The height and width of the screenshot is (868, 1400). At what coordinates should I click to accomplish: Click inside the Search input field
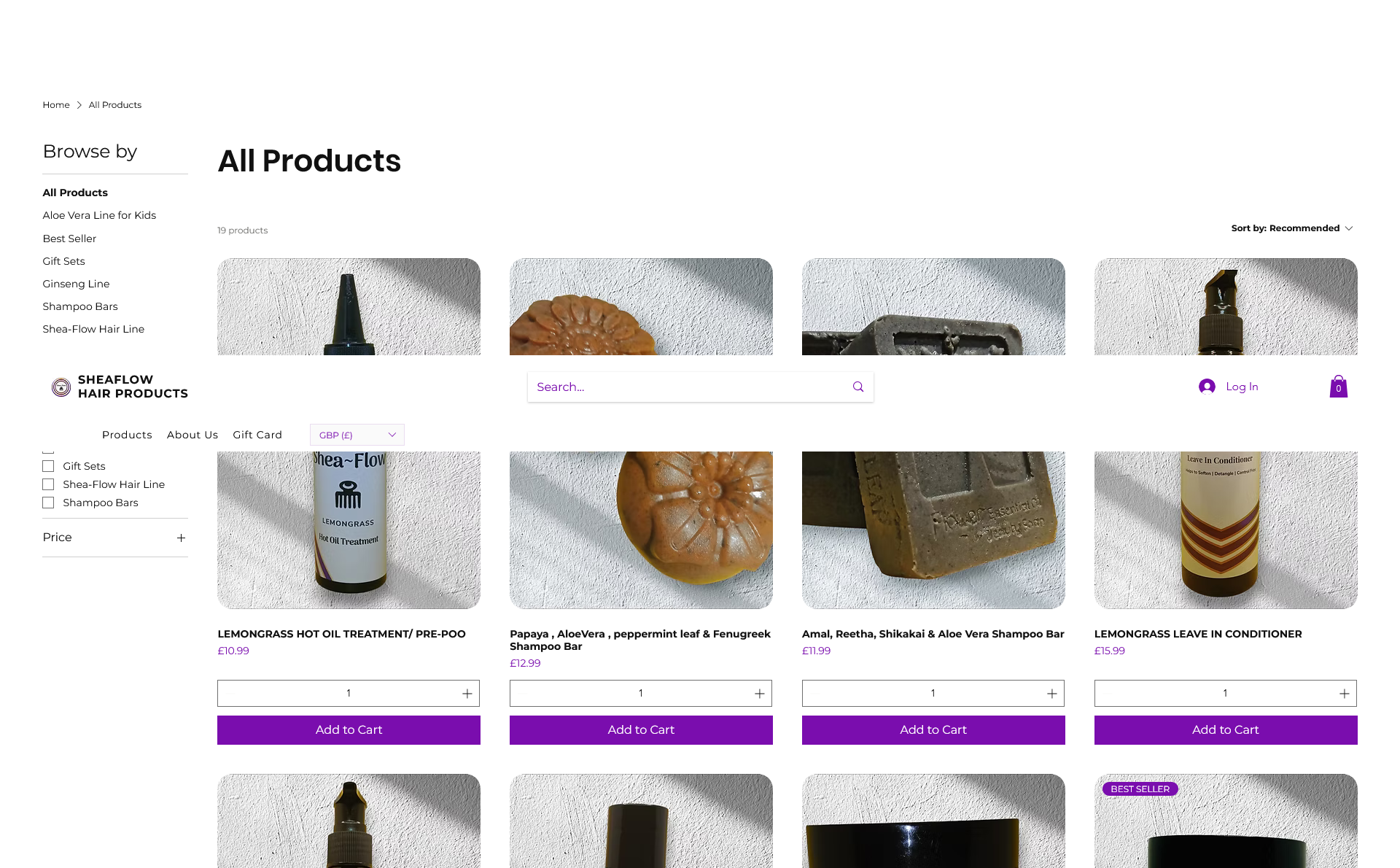[x=689, y=387]
